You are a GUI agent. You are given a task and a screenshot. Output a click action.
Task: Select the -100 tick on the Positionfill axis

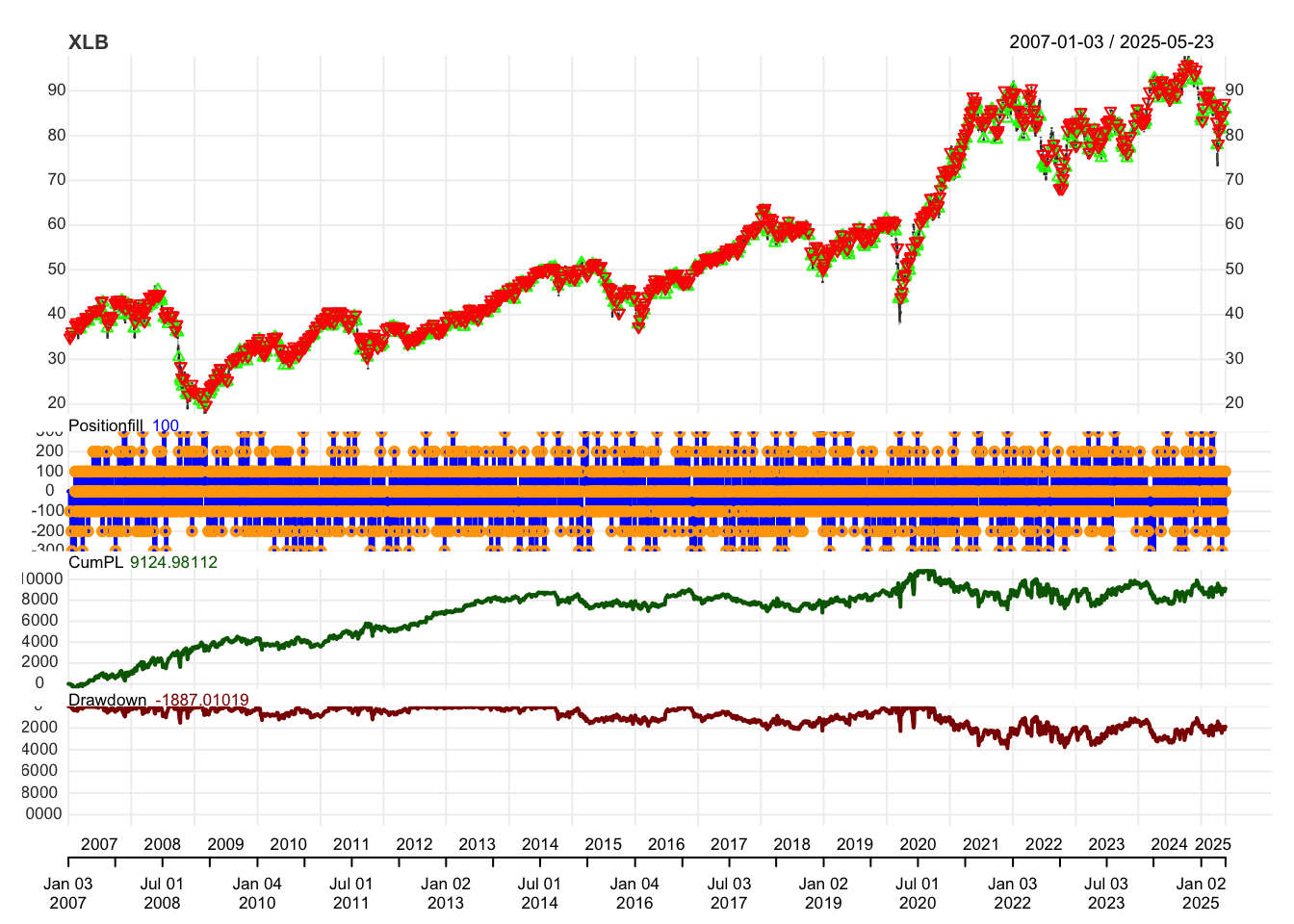[48, 510]
